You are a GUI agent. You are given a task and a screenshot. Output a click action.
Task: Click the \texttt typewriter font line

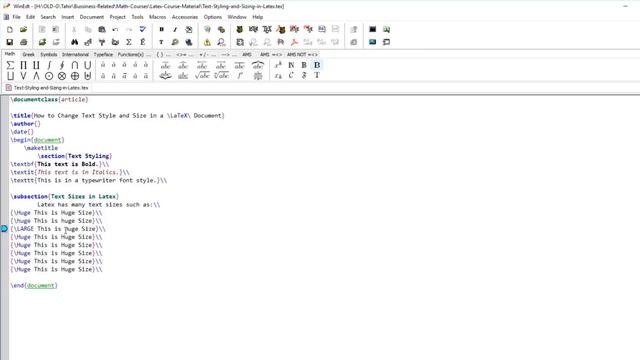(x=89, y=180)
